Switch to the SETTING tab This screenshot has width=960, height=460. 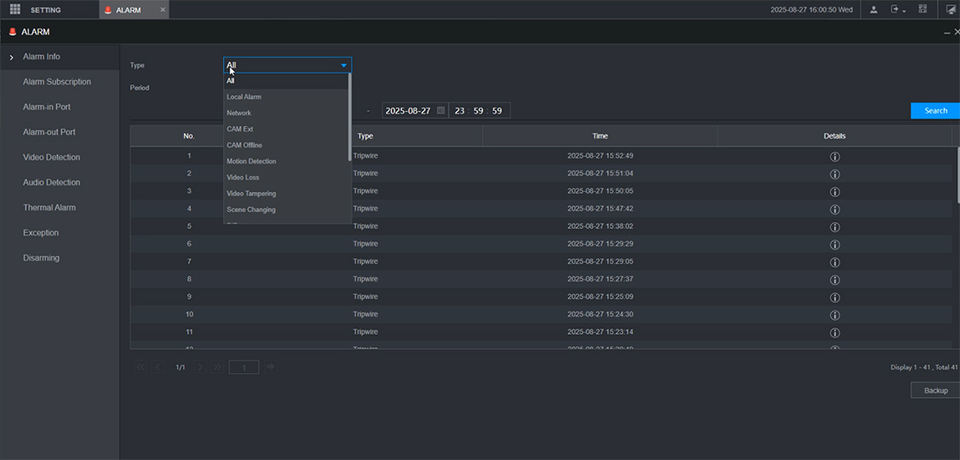[45, 10]
